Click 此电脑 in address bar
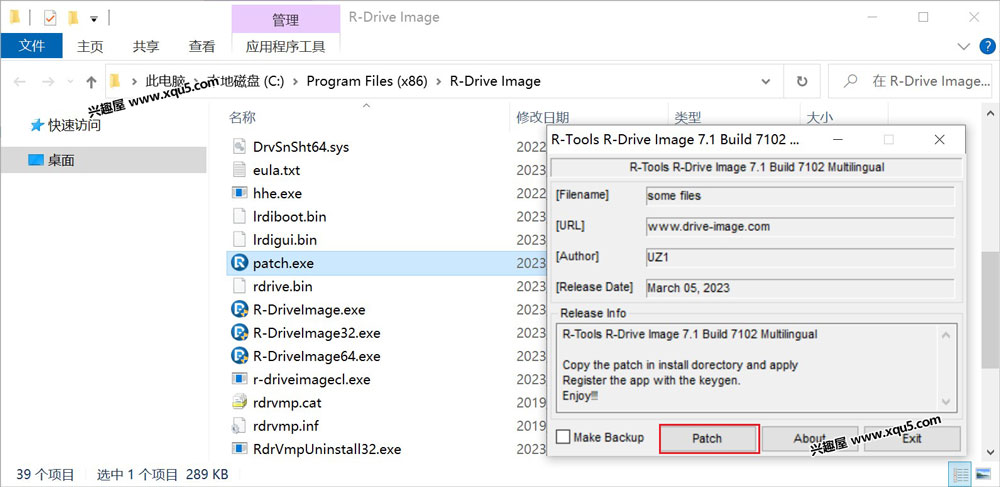 (x=165, y=81)
